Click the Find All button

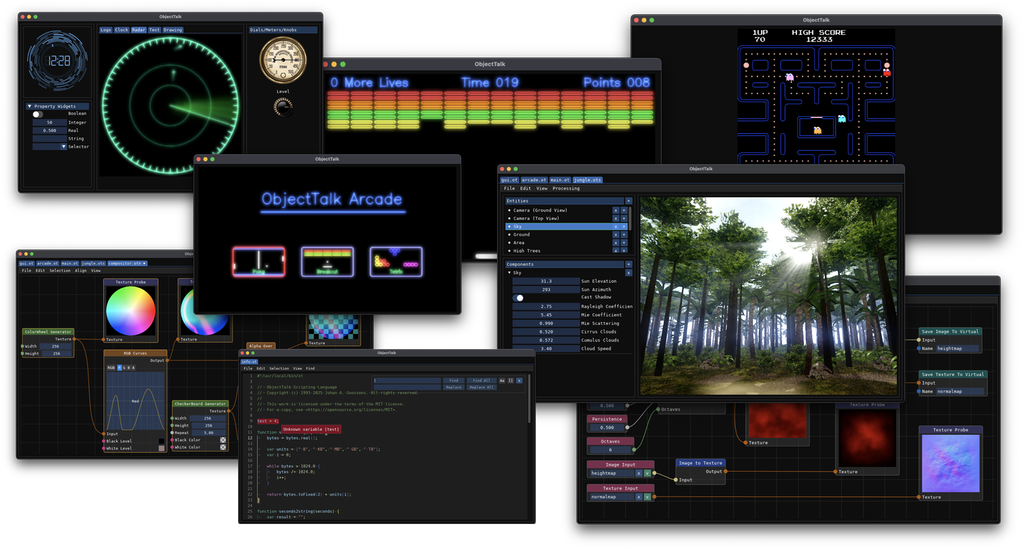[481, 381]
